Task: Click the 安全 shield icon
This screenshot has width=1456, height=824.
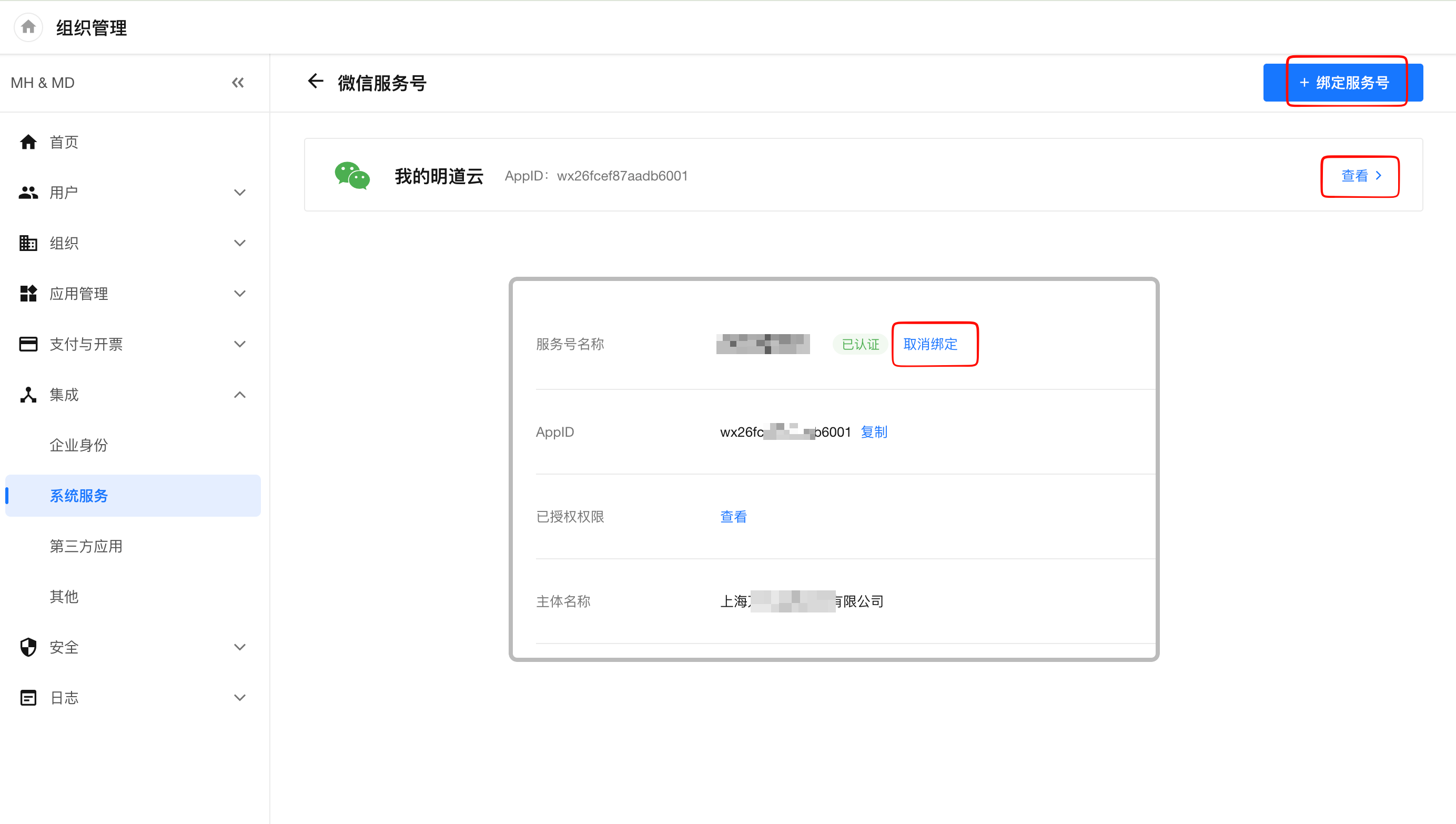Action: [x=28, y=647]
